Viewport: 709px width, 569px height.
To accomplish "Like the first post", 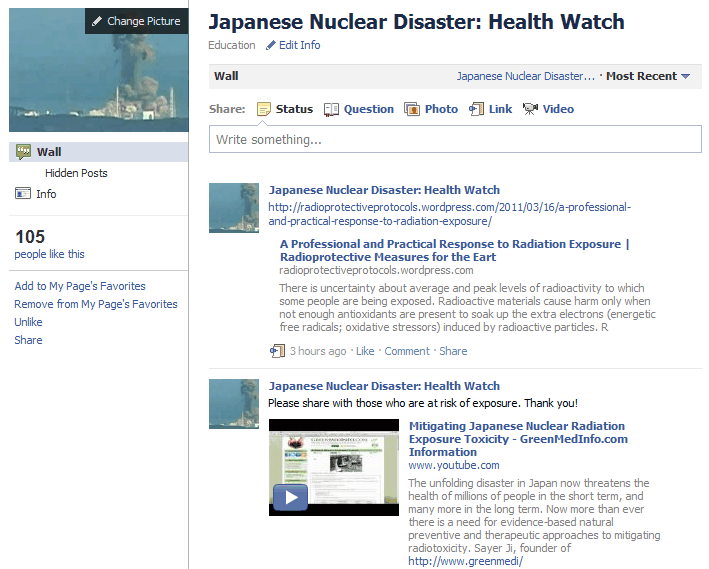I will (365, 351).
